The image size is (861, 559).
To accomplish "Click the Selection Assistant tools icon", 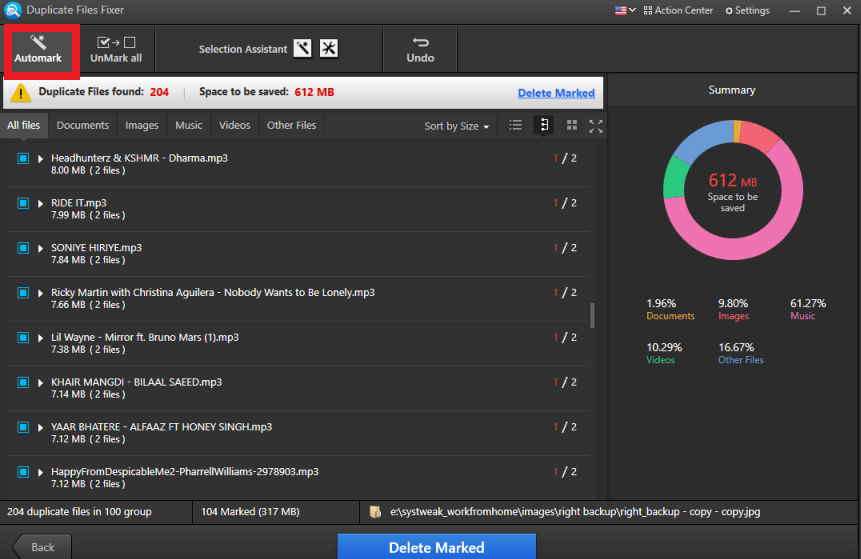I will [x=328, y=48].
